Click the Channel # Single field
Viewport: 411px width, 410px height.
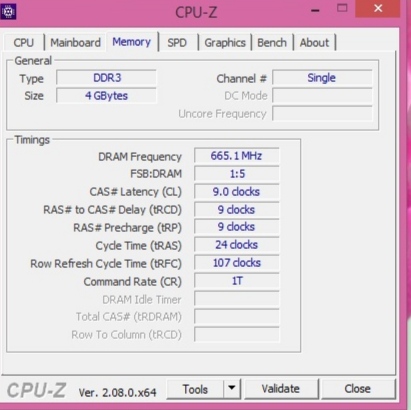click(322, 78)
